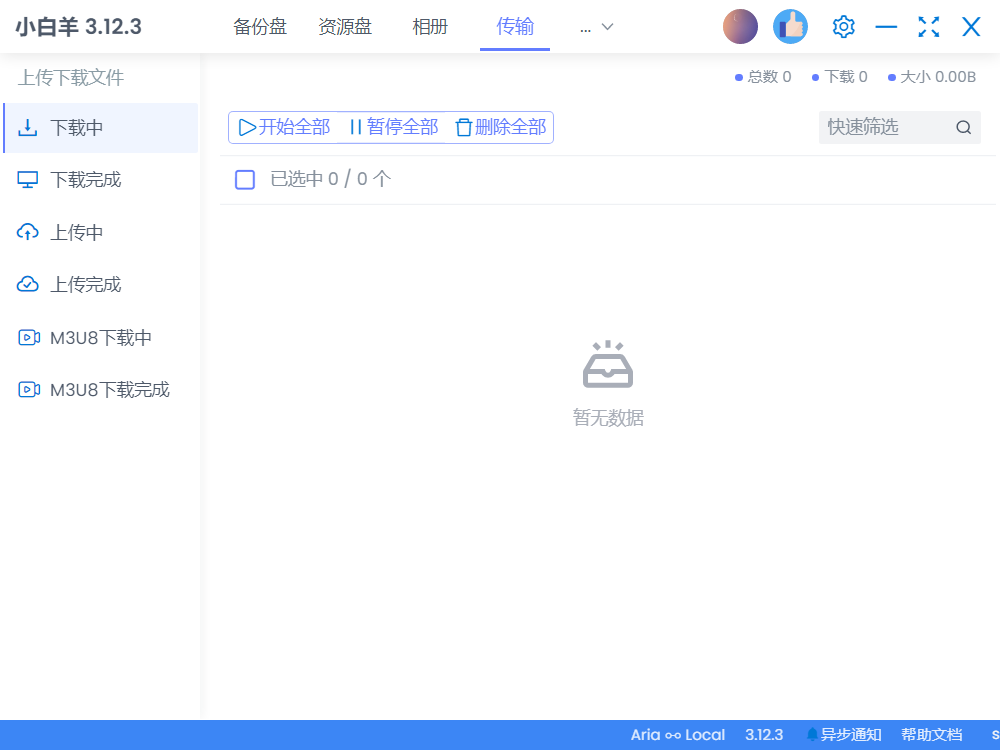Expand the '...' more tabs dropdown

pos(596,27)
